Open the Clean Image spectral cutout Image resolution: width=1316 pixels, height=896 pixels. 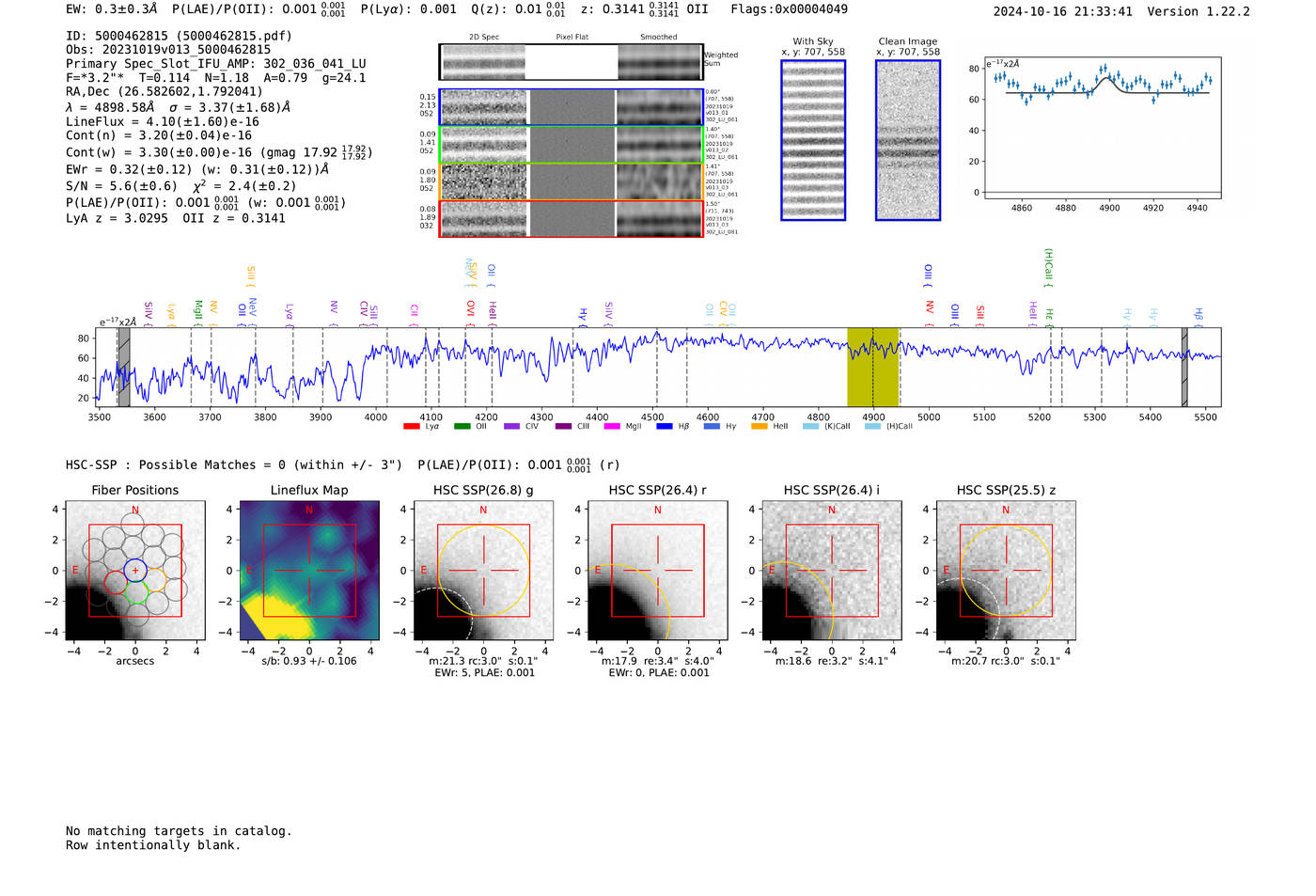point(908,140)
